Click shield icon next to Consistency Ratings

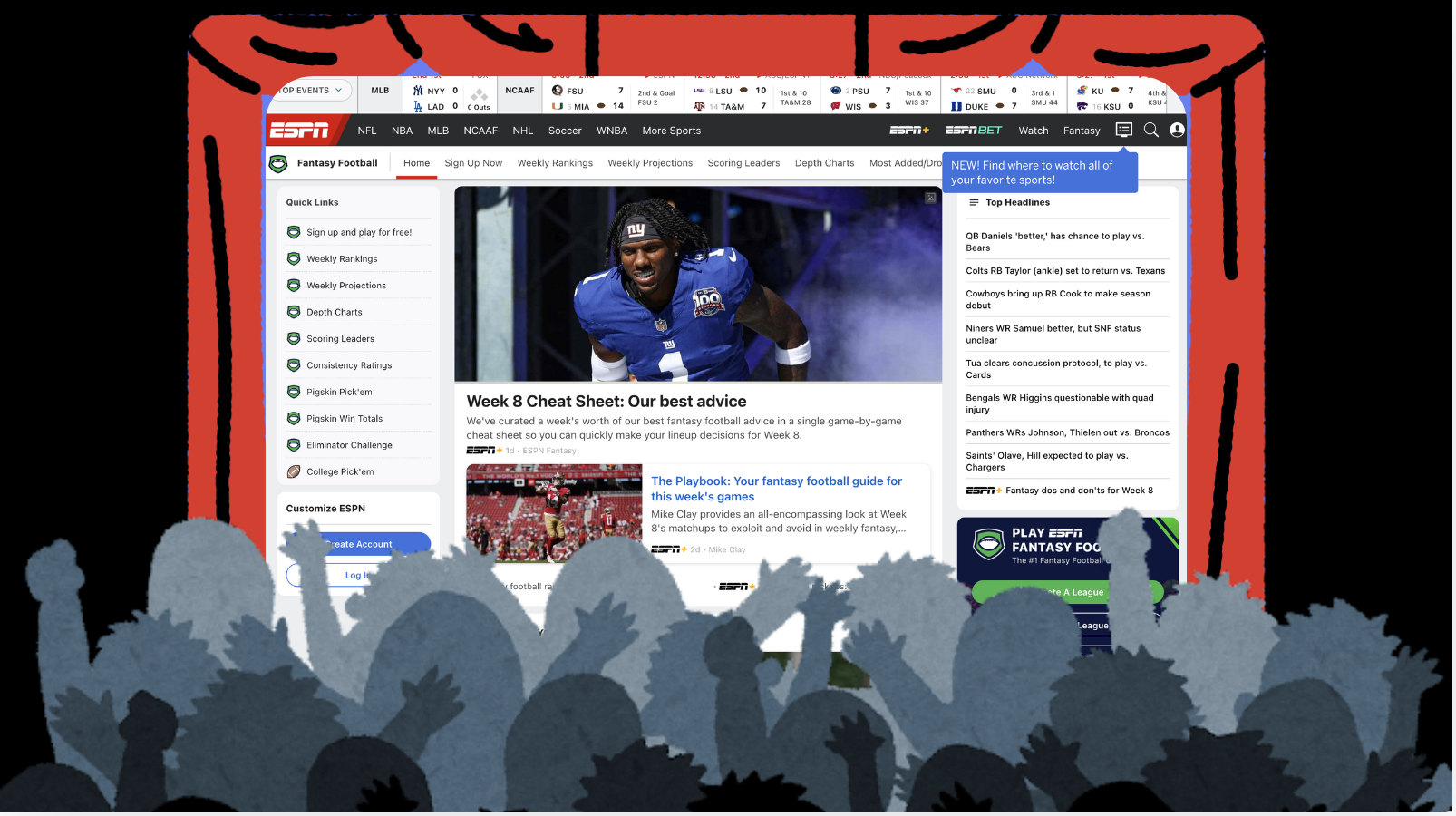294,365
